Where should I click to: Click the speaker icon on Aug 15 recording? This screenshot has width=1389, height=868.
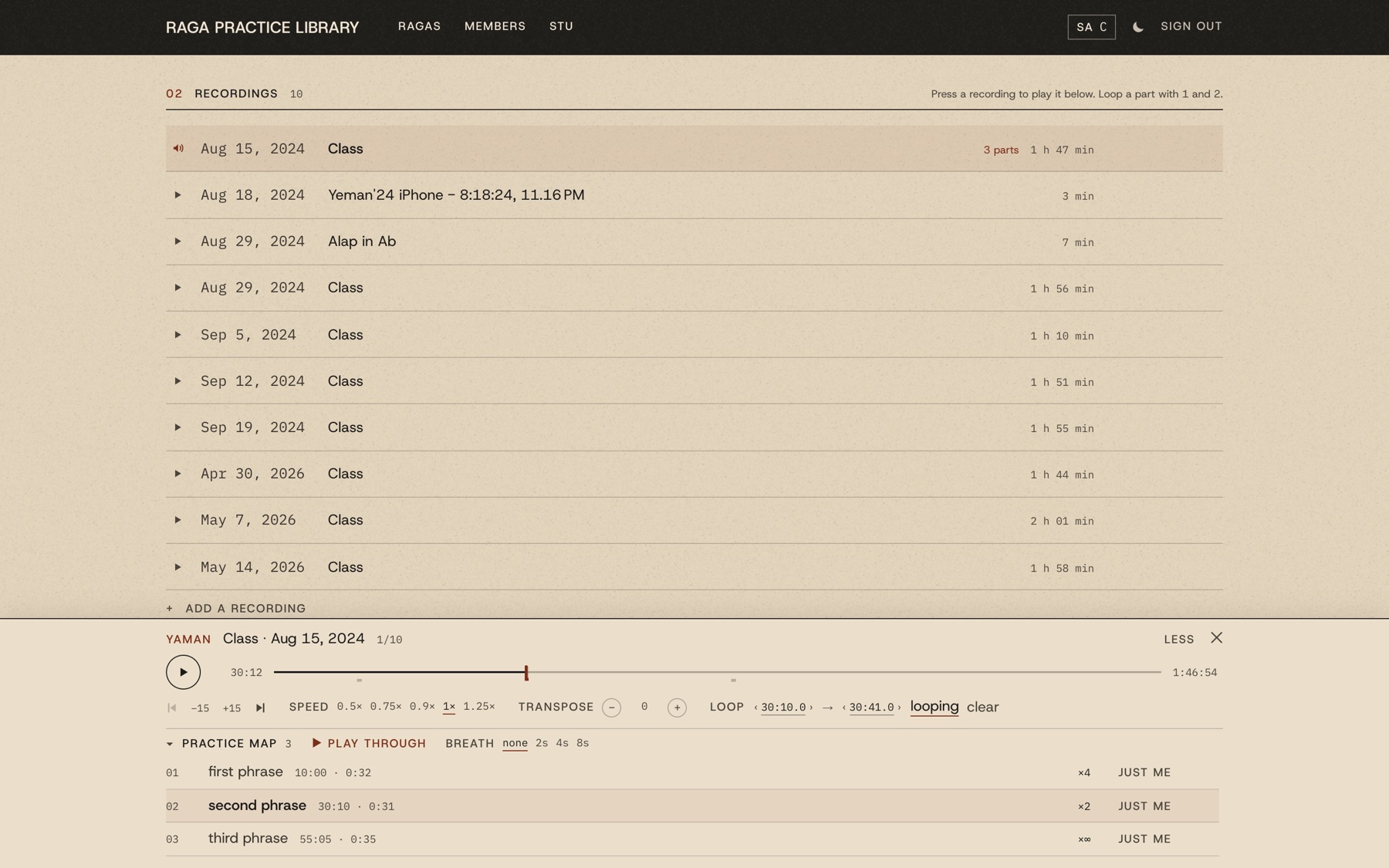pos(178,148)
